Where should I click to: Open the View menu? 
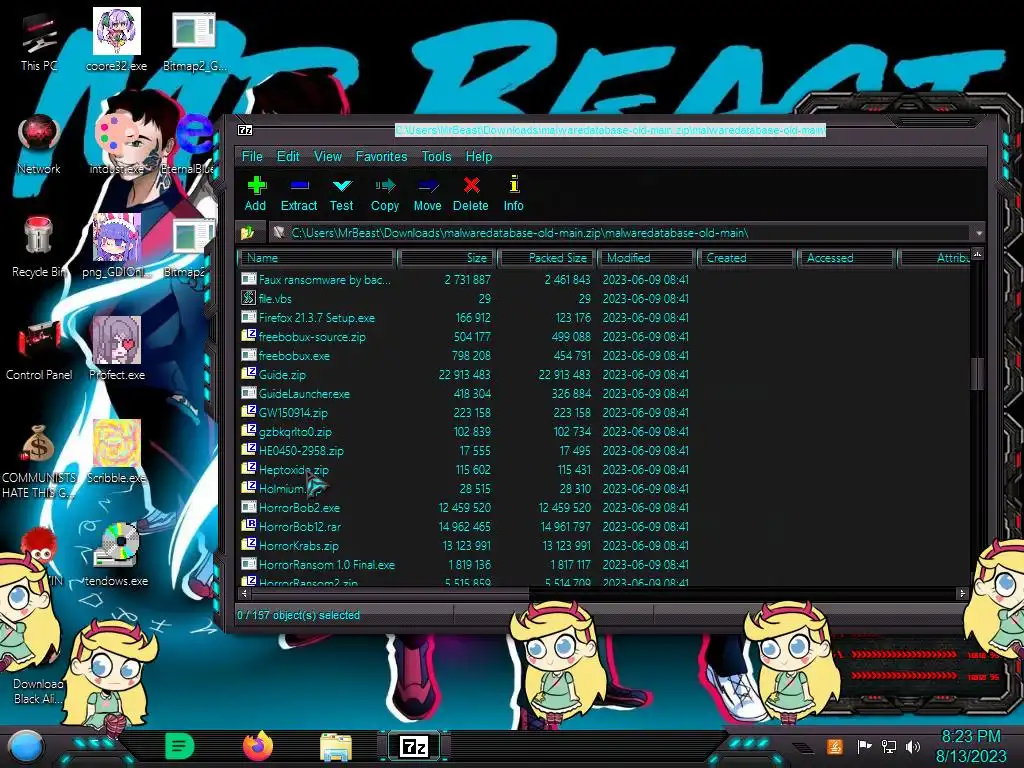328,157
